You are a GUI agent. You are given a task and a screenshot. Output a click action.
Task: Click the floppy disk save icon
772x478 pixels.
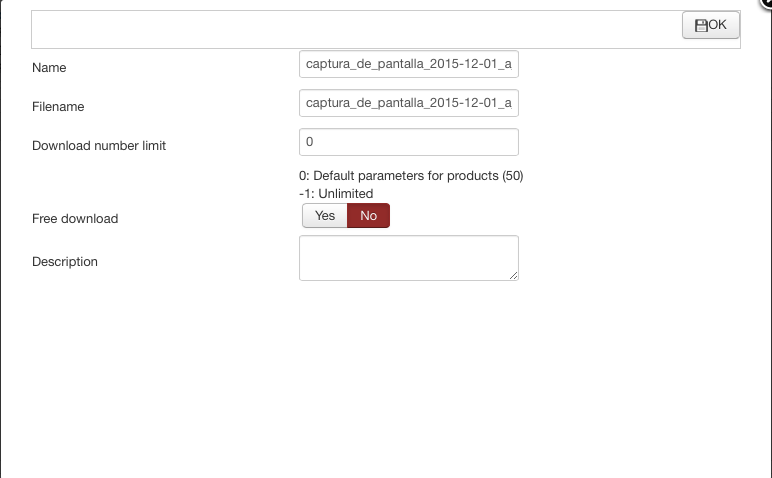[701, 26]
